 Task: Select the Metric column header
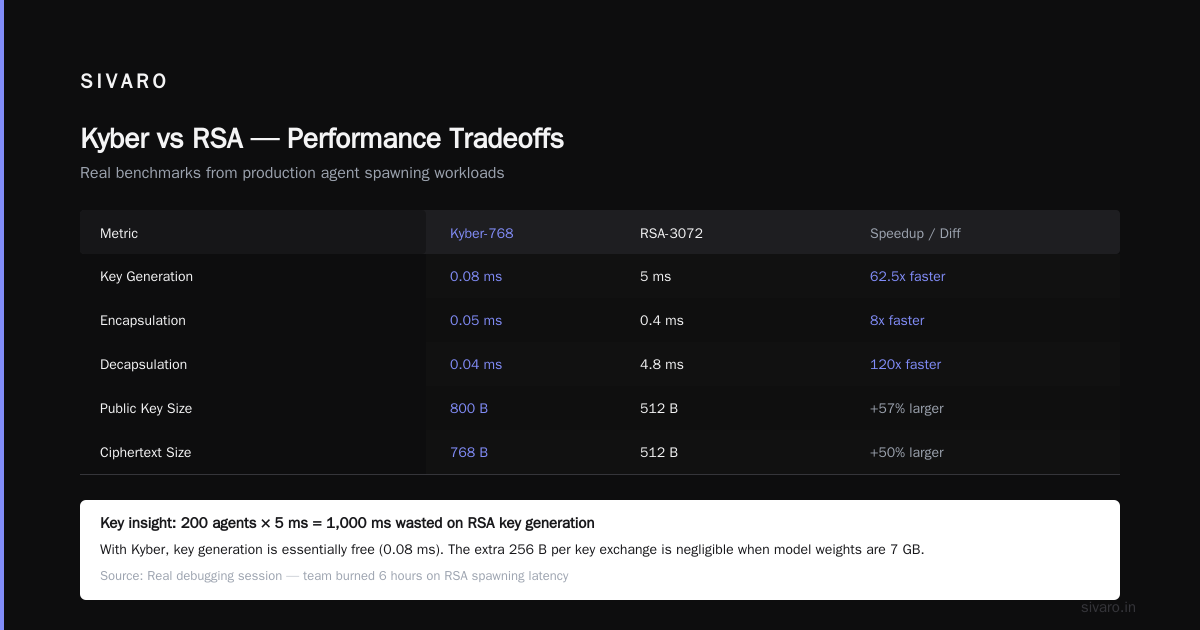119,233
